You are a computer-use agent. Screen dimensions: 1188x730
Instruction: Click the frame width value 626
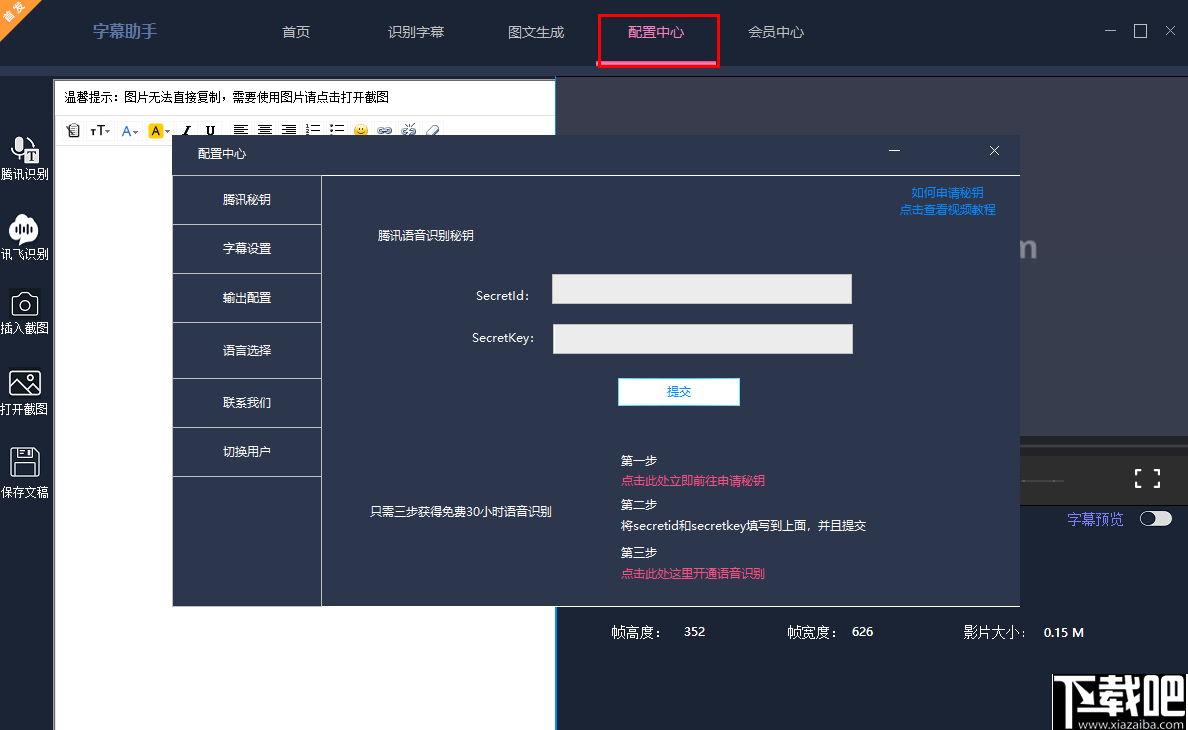[862, 632]
